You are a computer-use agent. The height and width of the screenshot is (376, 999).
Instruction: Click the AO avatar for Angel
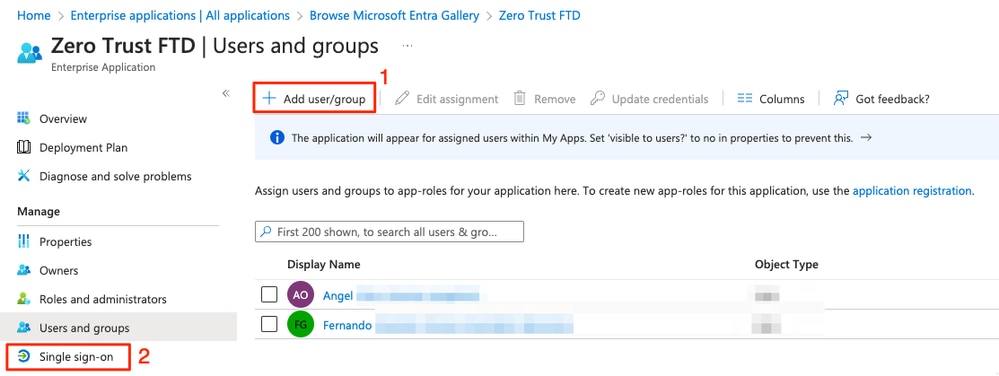coord(301,295)
